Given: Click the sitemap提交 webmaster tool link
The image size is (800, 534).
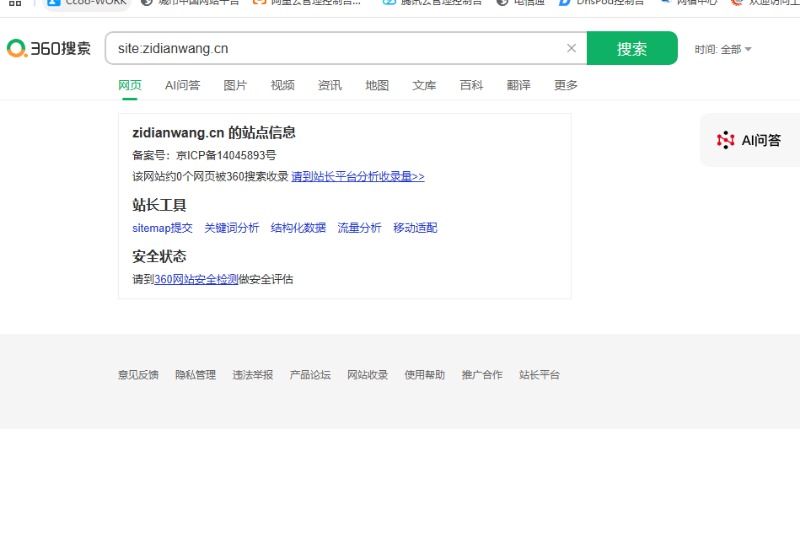Looking at the screenshot, I should (162, 228).
